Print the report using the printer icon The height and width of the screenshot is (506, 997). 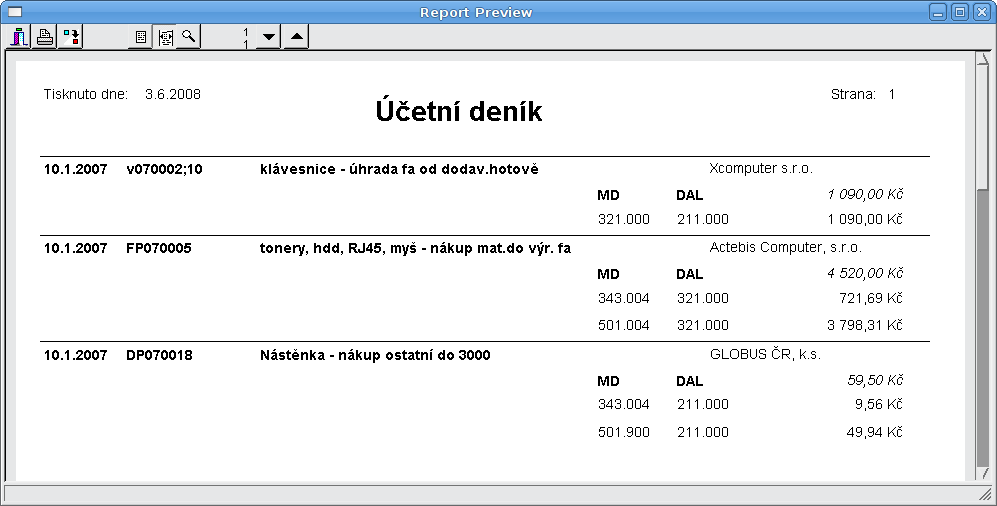[x=45, y=38]
